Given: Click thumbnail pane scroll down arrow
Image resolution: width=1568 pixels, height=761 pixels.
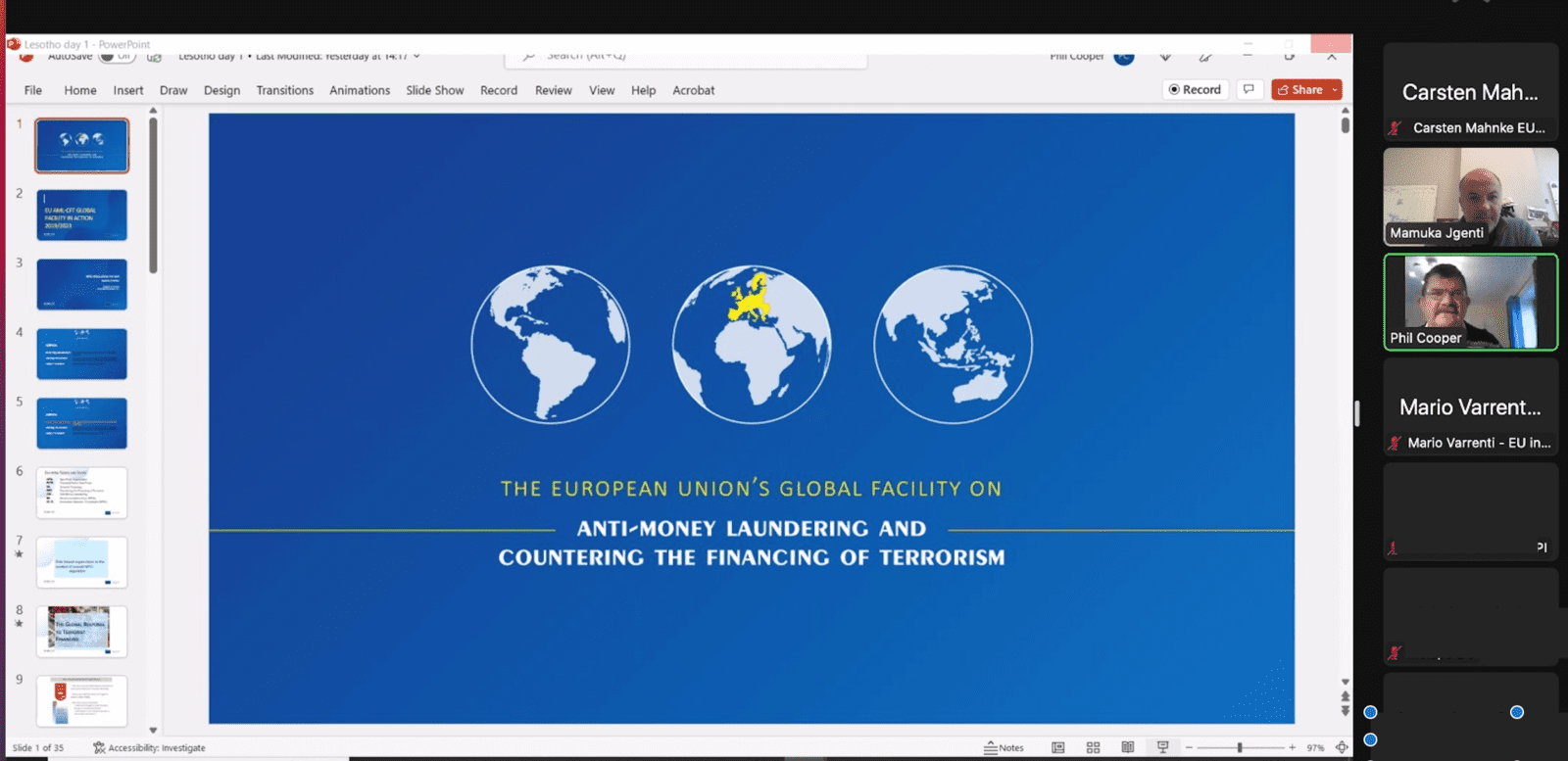Looking at the screenshot, I should coord(153,730).
